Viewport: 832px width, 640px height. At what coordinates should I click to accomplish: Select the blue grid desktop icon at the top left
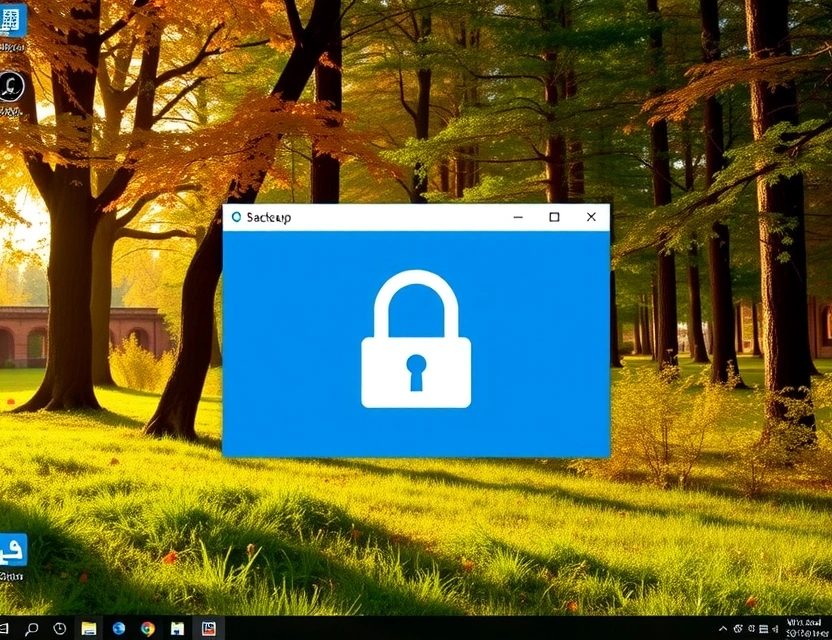(12, 19)
